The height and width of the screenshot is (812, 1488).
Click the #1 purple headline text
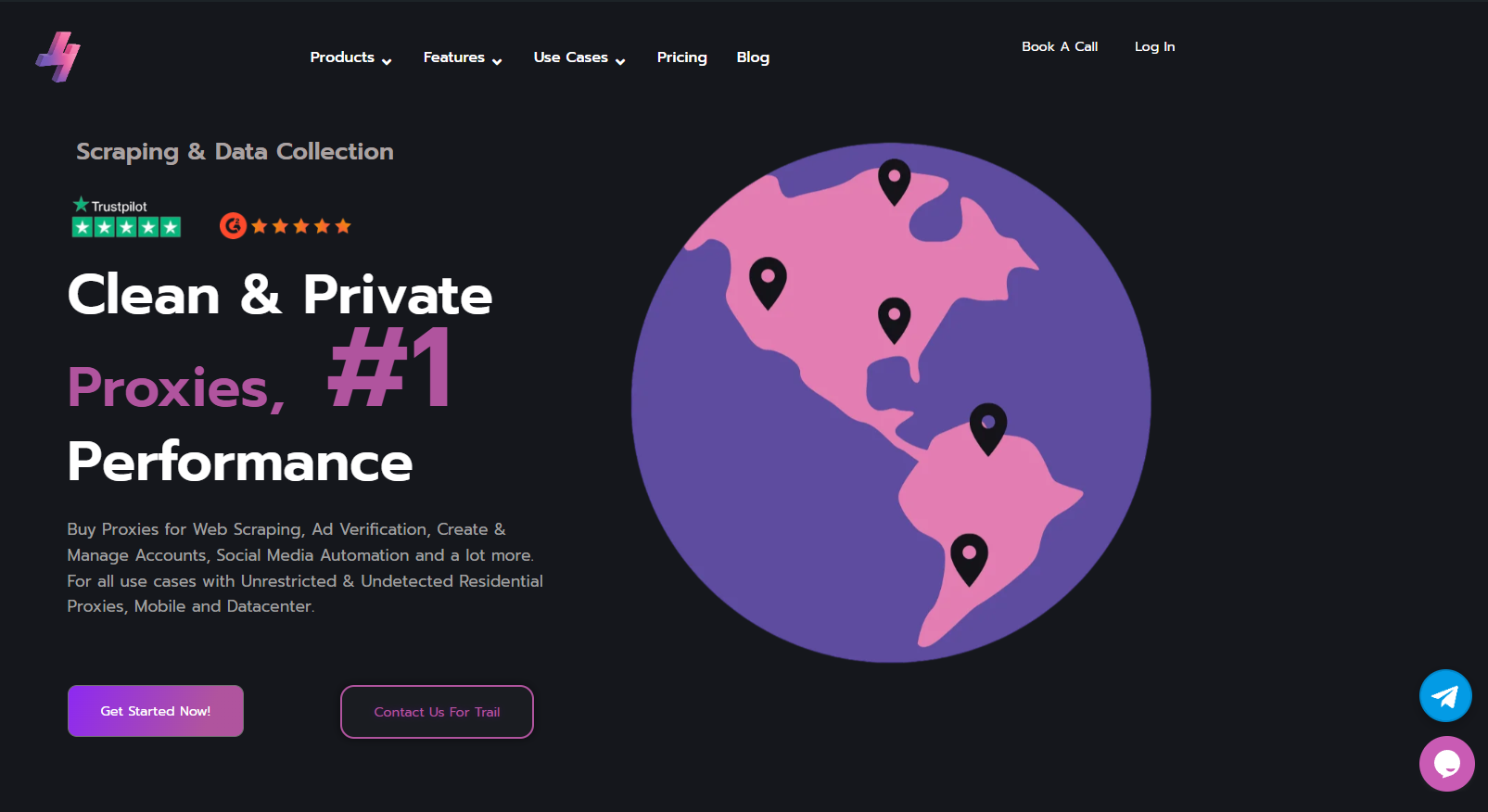(390, 369)
